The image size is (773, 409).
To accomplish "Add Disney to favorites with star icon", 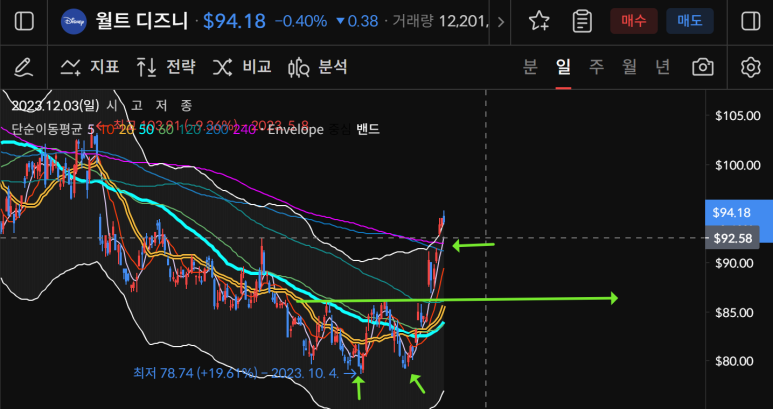I will point(539,21).
